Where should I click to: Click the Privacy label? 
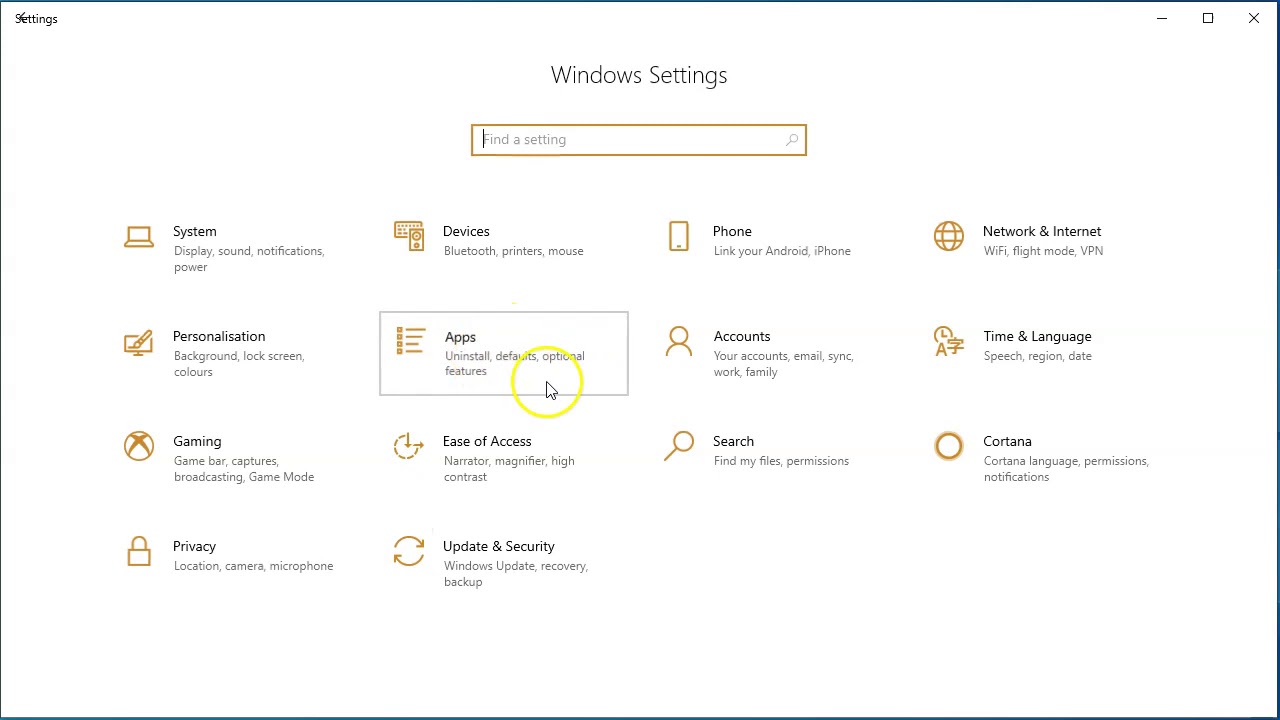(194, 546)
